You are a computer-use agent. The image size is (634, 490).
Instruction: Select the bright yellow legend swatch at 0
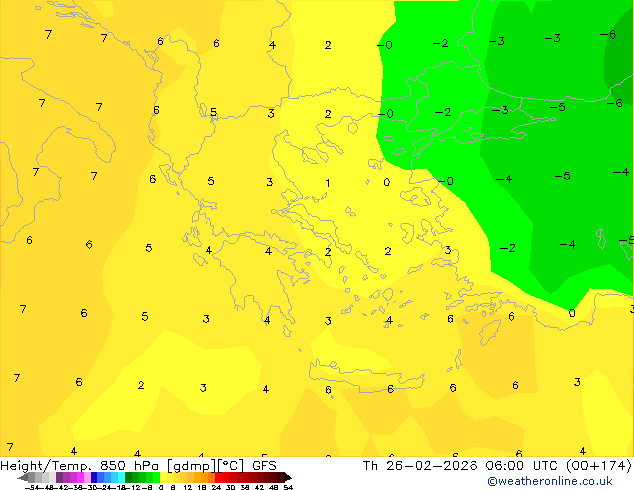tap(163, 477)
